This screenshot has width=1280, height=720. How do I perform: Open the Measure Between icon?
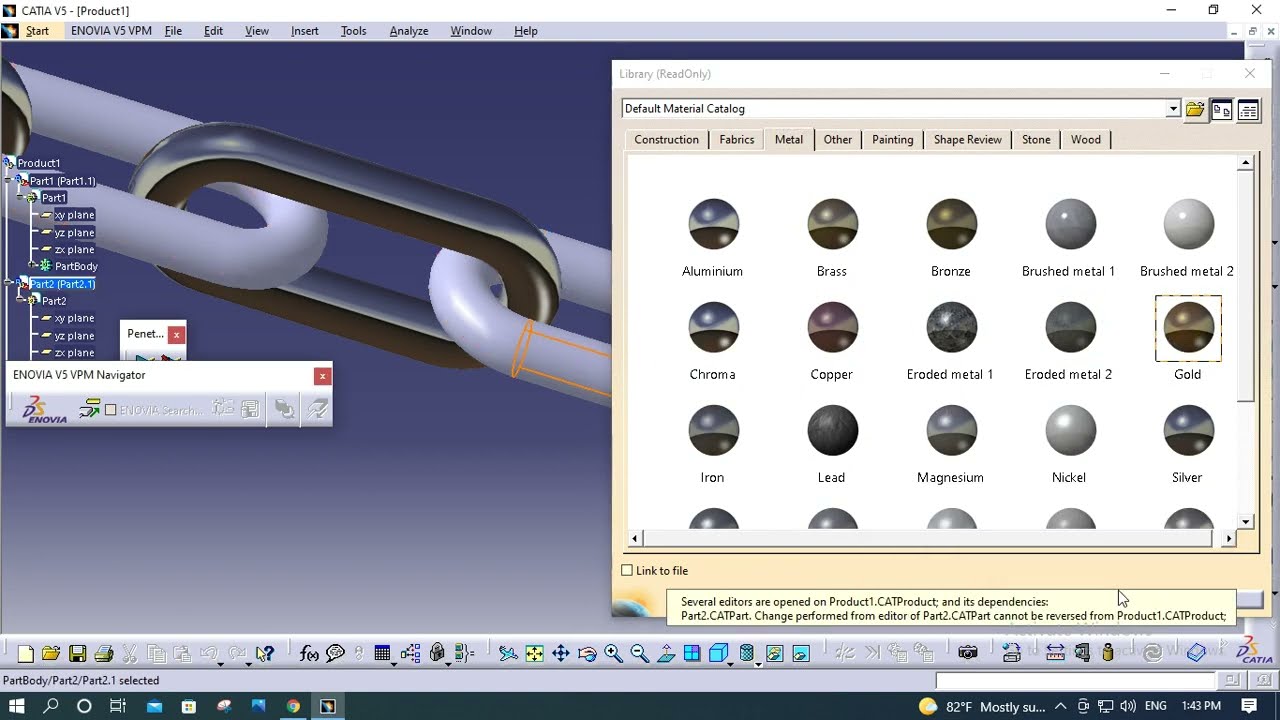(x=1055, y=653)
